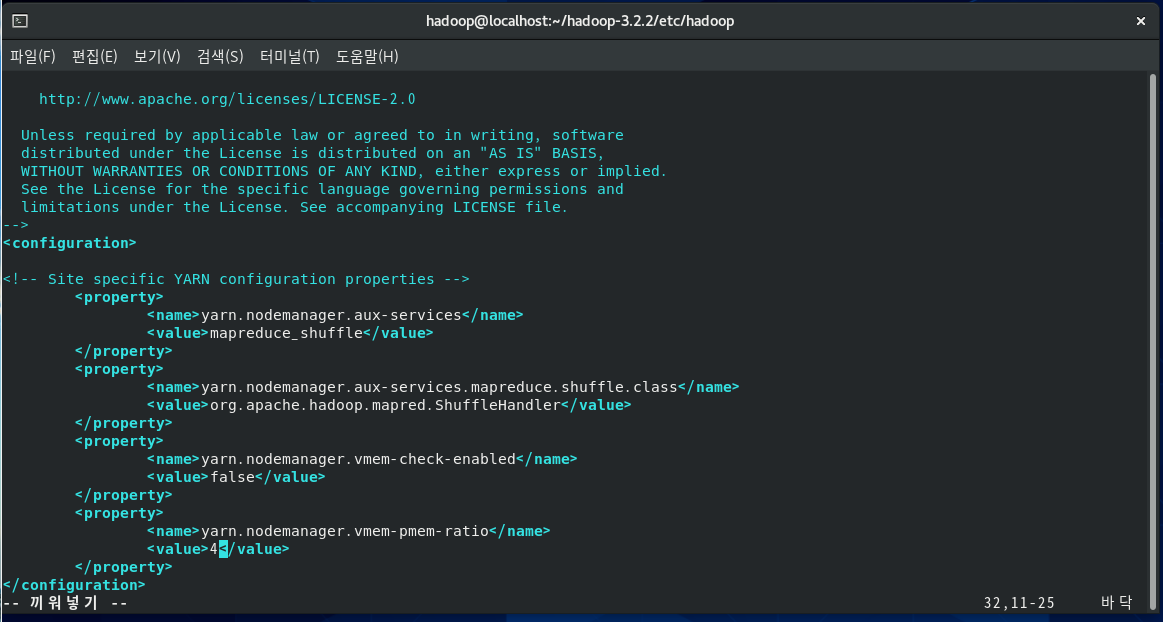Image resolution: width=1163 pixels, height=622 pixels.
Task: Click the closing </configuration> tag
Action: coord(74,585)
